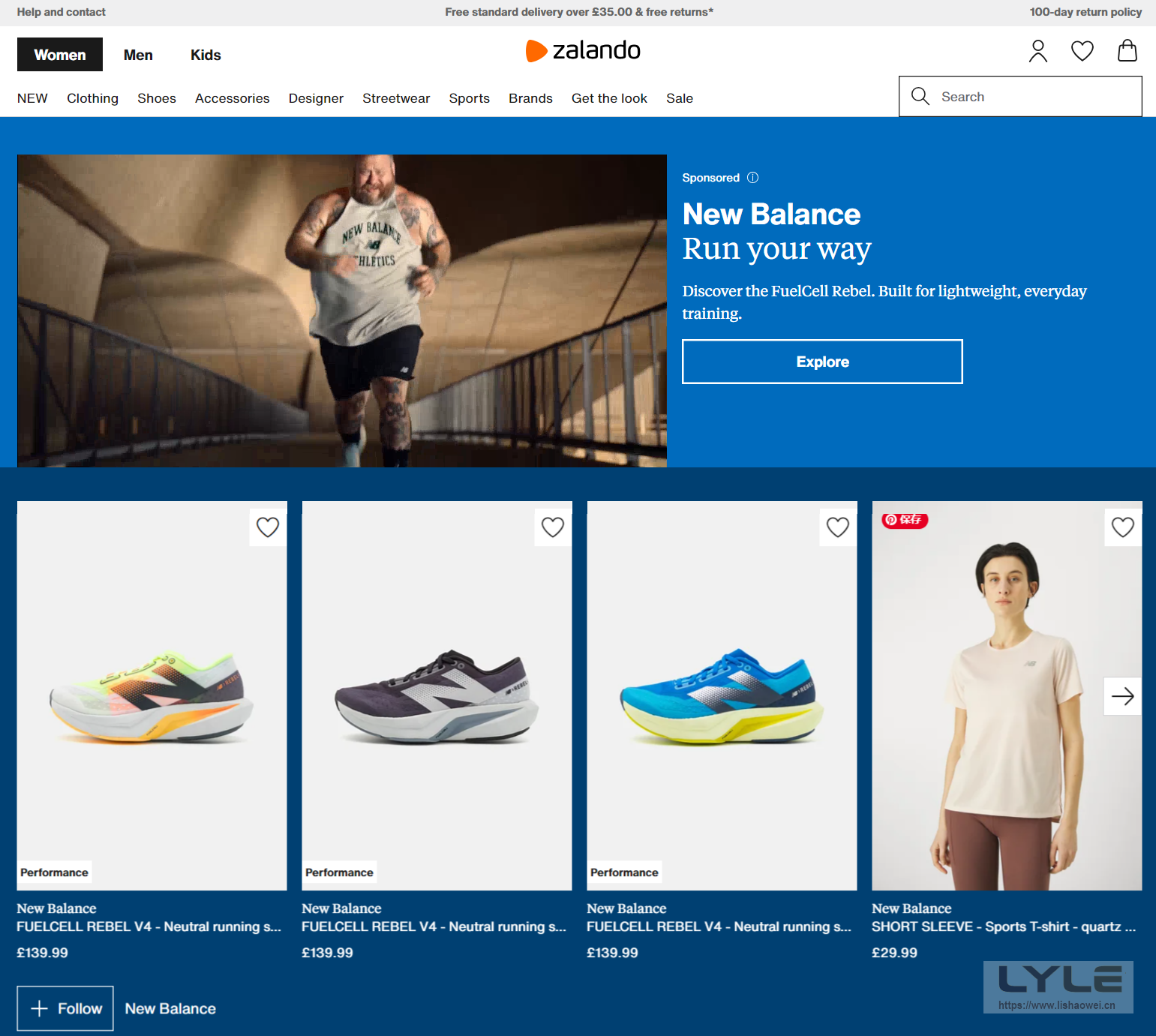Screen dimensions: 1156x1036
Task: Open the shopping bag icon
Action: (x=1127, y=50)
